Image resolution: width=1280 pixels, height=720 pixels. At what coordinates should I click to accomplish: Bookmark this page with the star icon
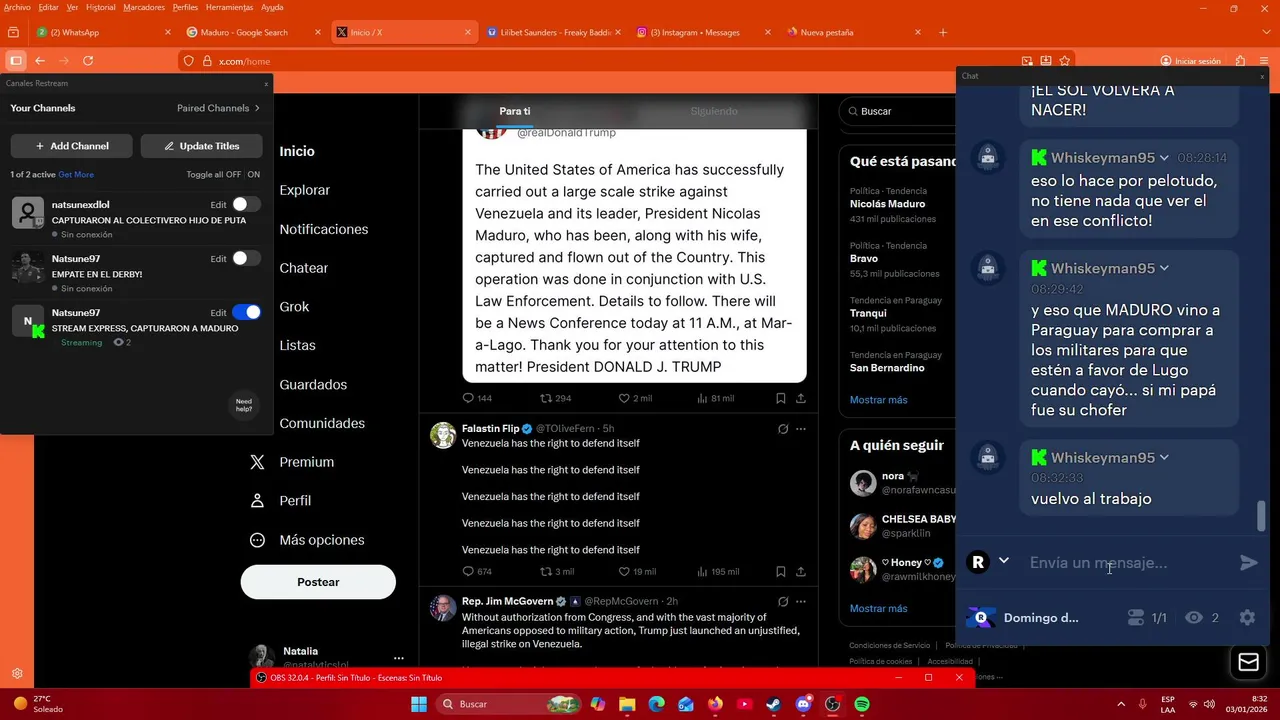tap(1065, 61)
